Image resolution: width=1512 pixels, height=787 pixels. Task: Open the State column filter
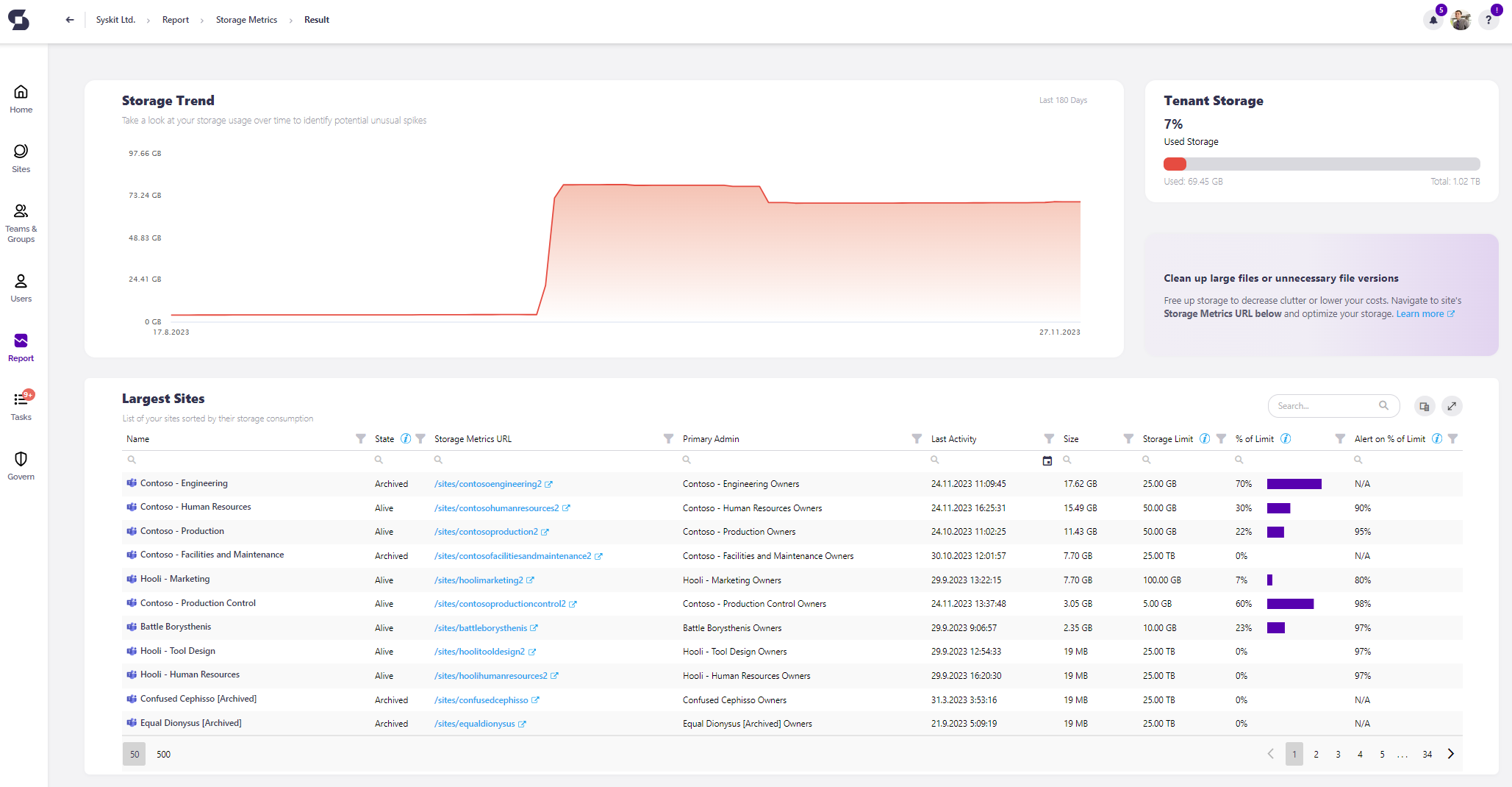point(420,439)
